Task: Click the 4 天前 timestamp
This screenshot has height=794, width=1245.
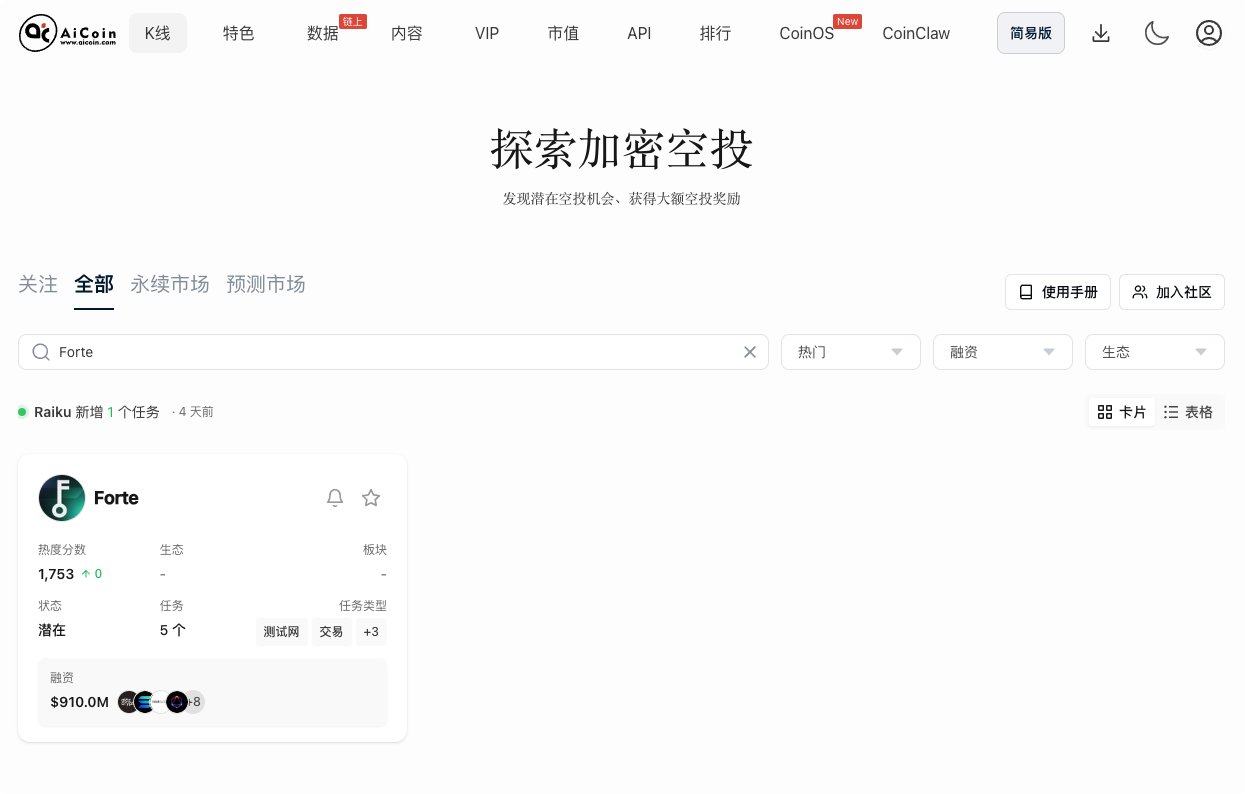Action: click(x=196, y=412)
